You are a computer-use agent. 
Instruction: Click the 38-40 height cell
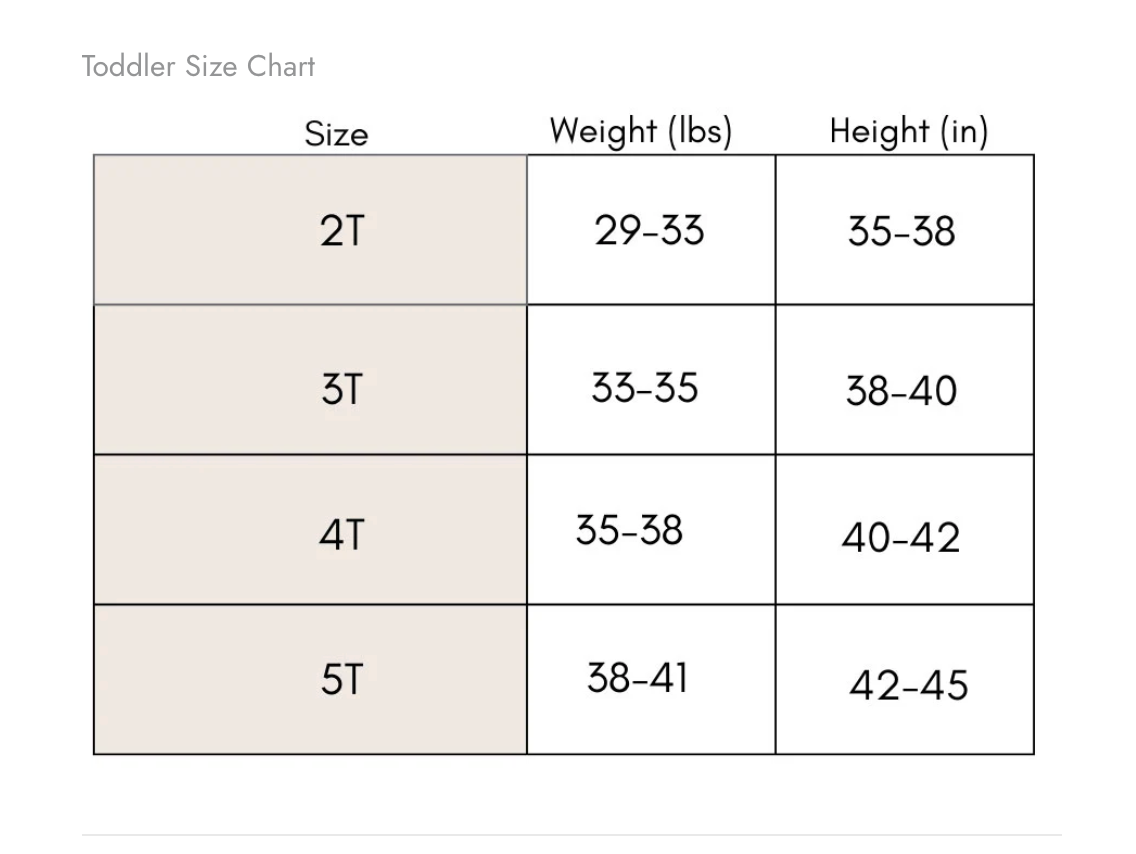pos(901,391)
